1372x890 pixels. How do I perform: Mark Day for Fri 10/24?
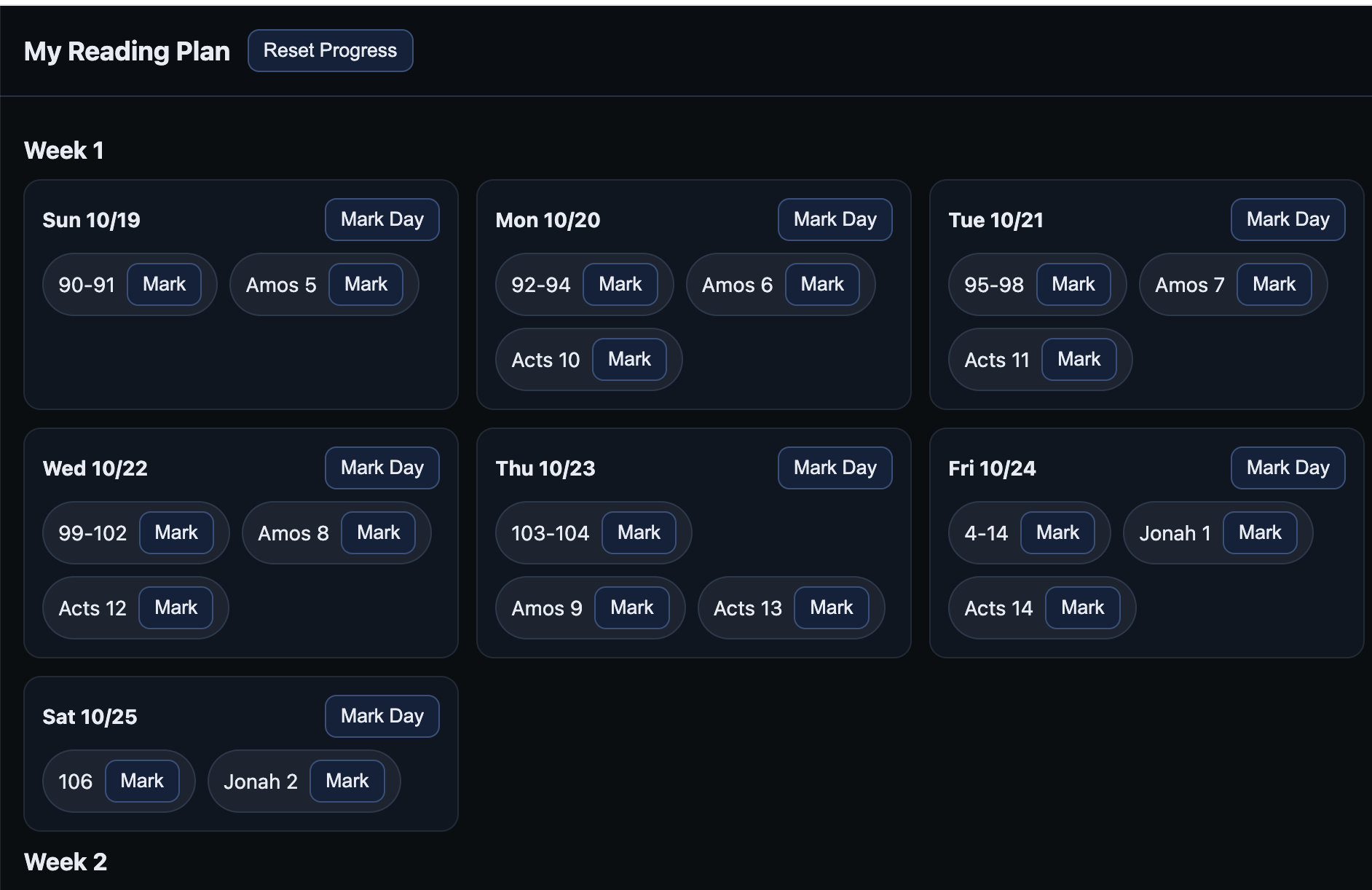coord(1288,468)
